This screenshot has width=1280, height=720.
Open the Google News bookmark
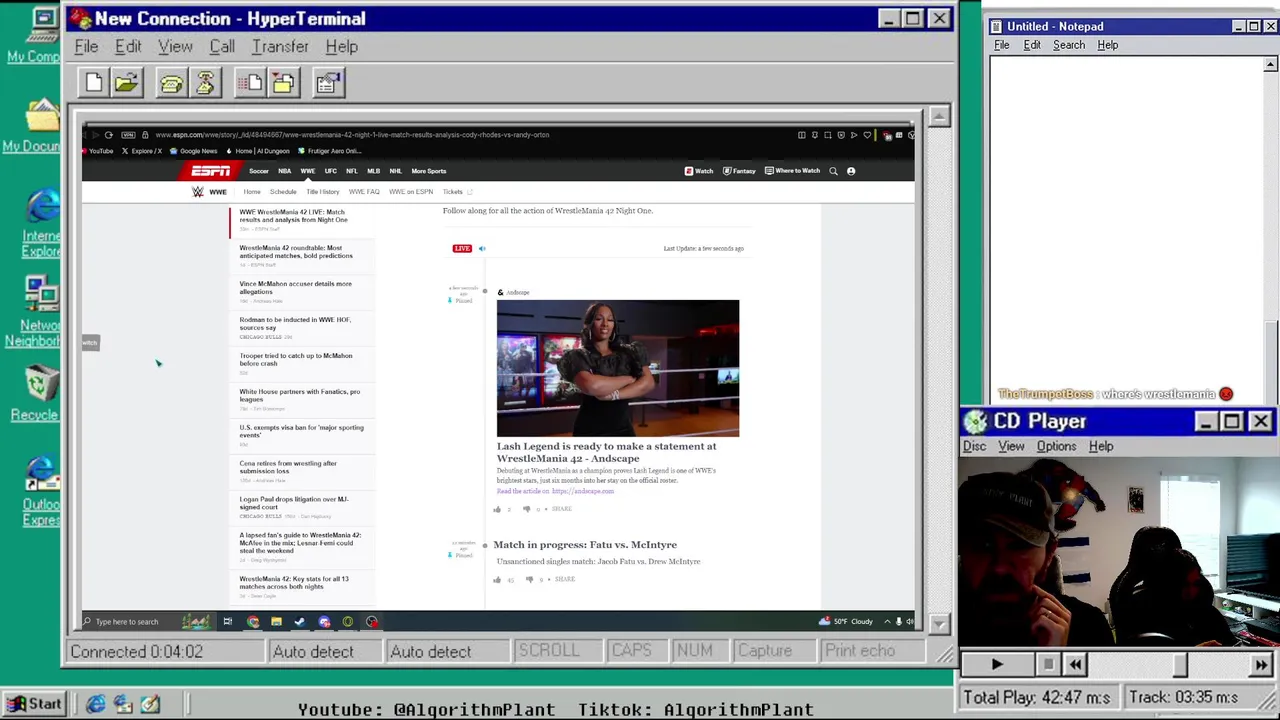pos(193,151)
